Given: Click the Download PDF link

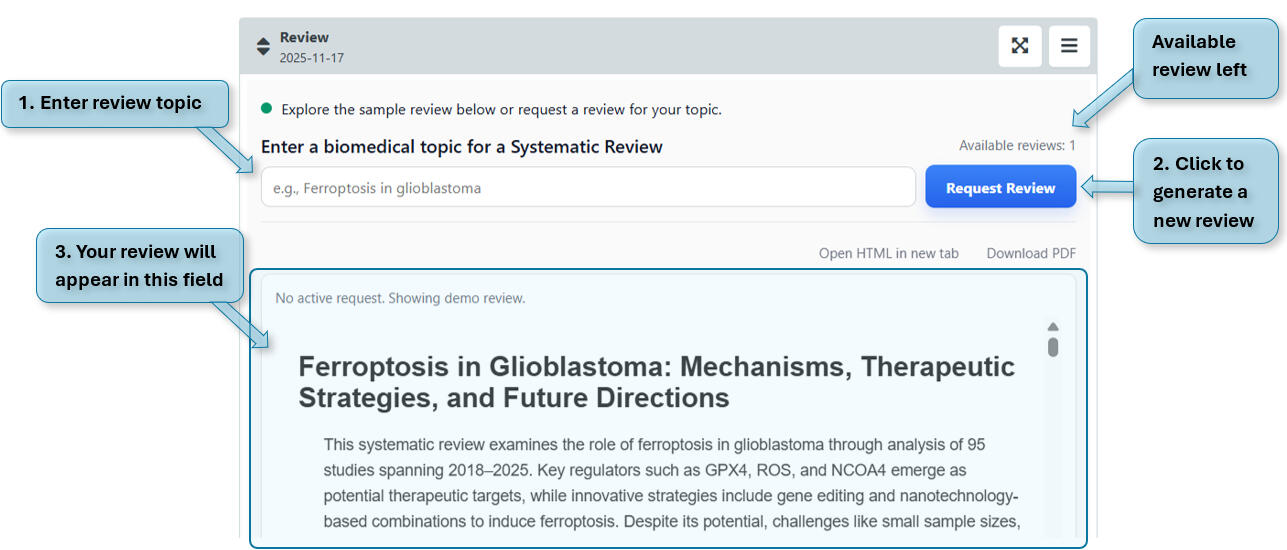Looking at the screenshot, I should (1031, 253).
